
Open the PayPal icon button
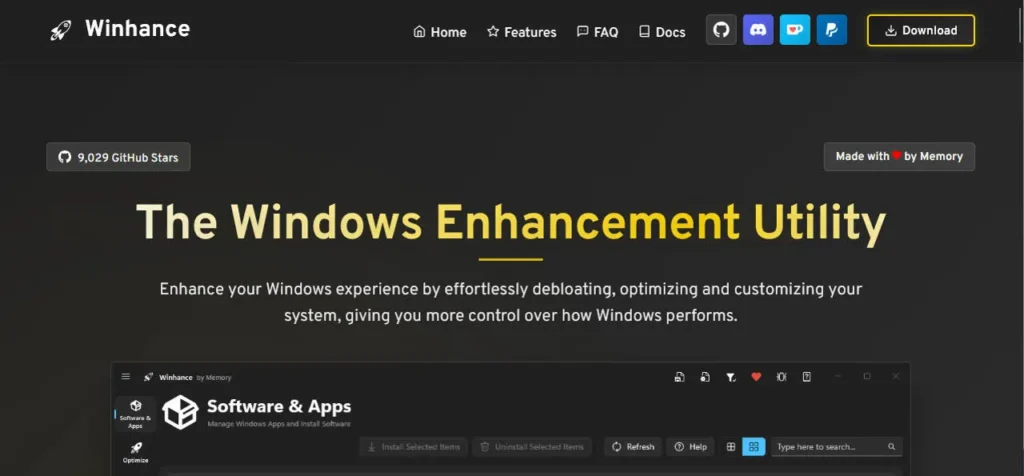coord(831,30)
